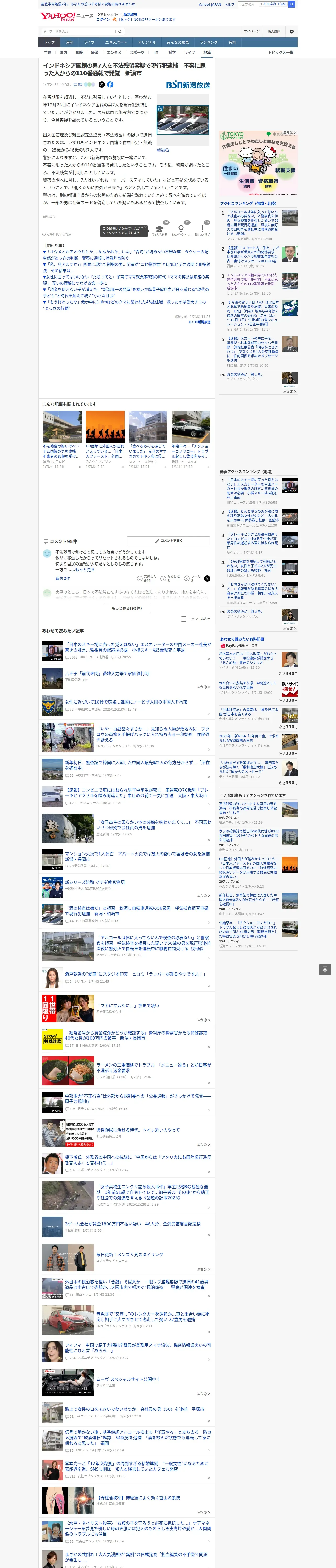Select the 速報 navigation tab
Viewport: 336px width, 1568px height.
[69, 43]
